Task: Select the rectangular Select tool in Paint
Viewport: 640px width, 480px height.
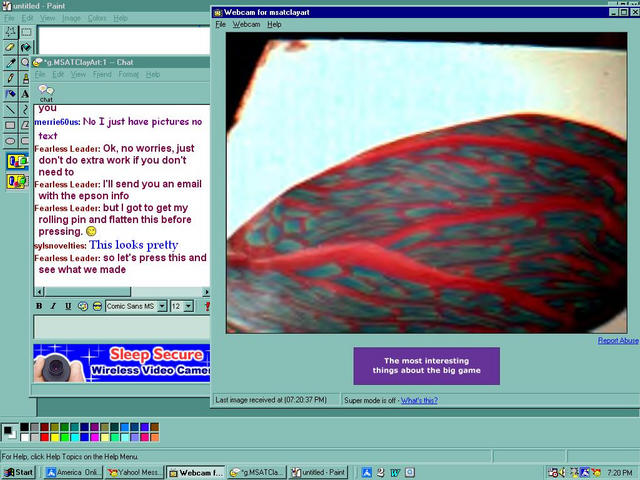Action: point(26,32)
